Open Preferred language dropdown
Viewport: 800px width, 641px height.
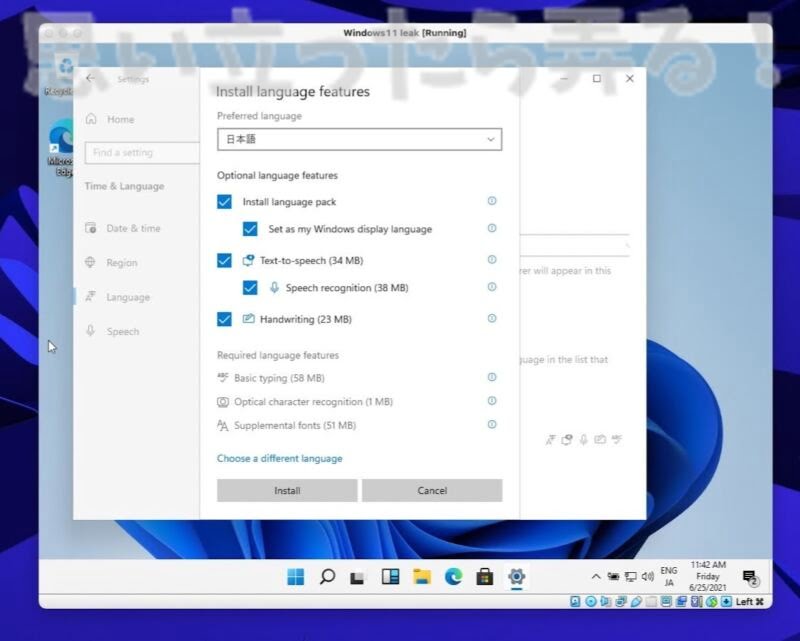tap(359, 139)
